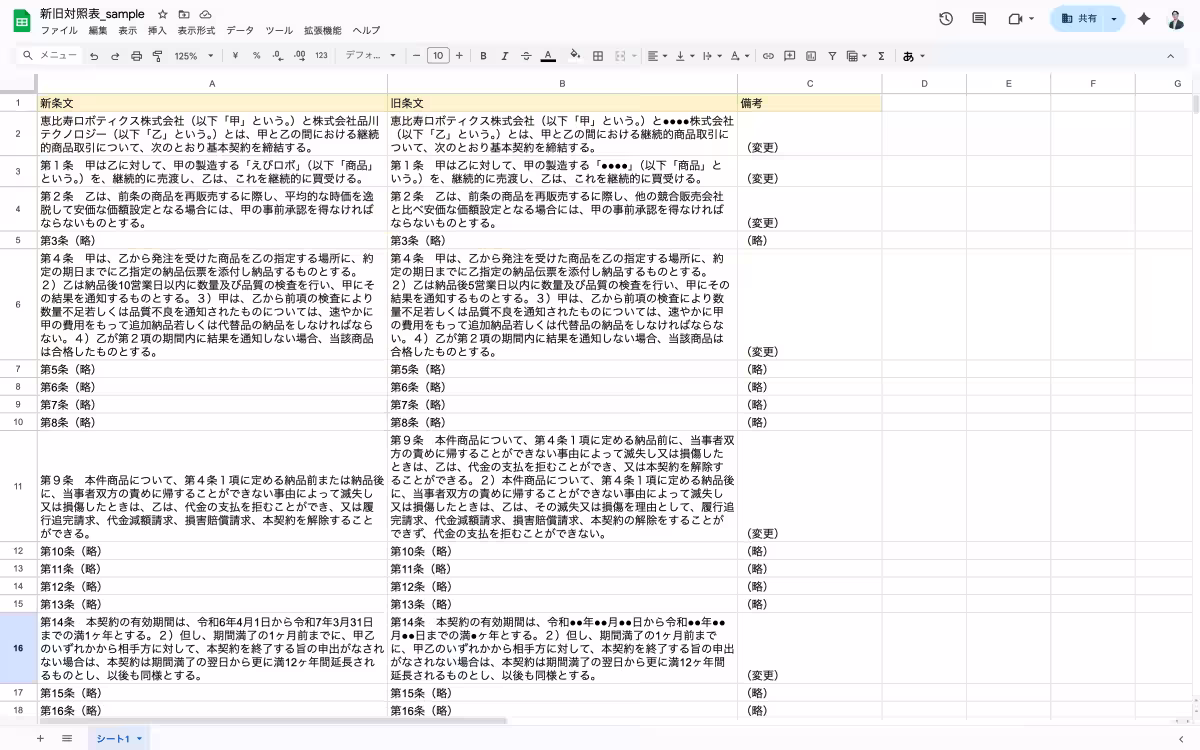Viewport: 1200px width, 750px height.
Task: Open the fill color picker
Action: 574,56
